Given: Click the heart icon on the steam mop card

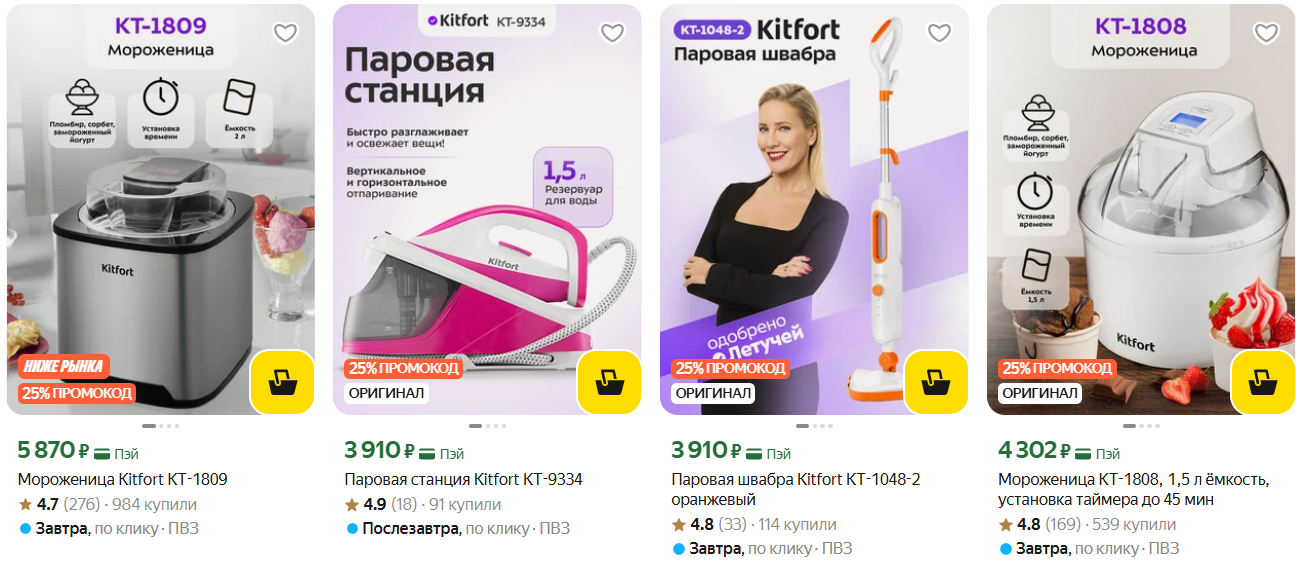Looking at the screenshot, I should click(x=939, y=33).
